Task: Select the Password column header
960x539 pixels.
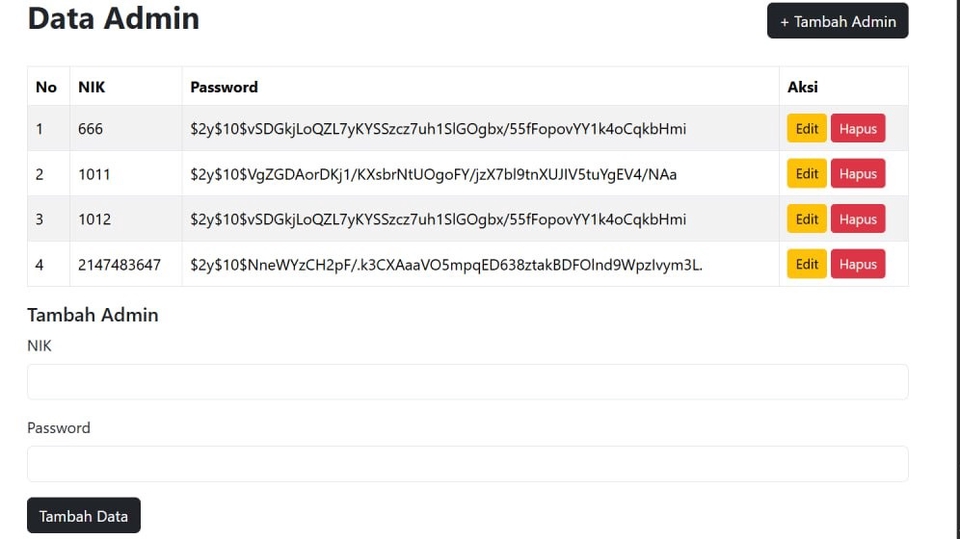Action: click(x=224, y=87)
